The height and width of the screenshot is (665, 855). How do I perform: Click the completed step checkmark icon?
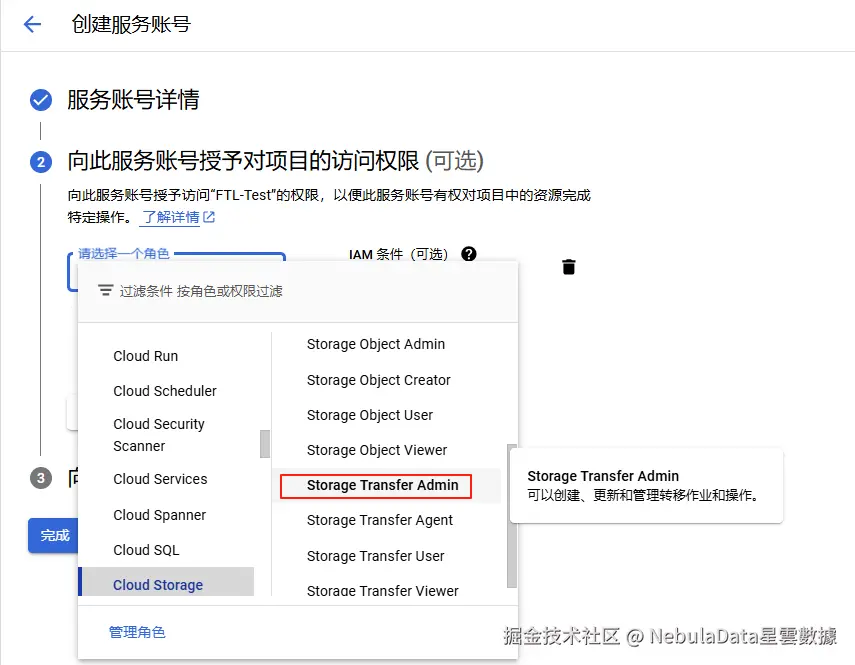(41, 100)
